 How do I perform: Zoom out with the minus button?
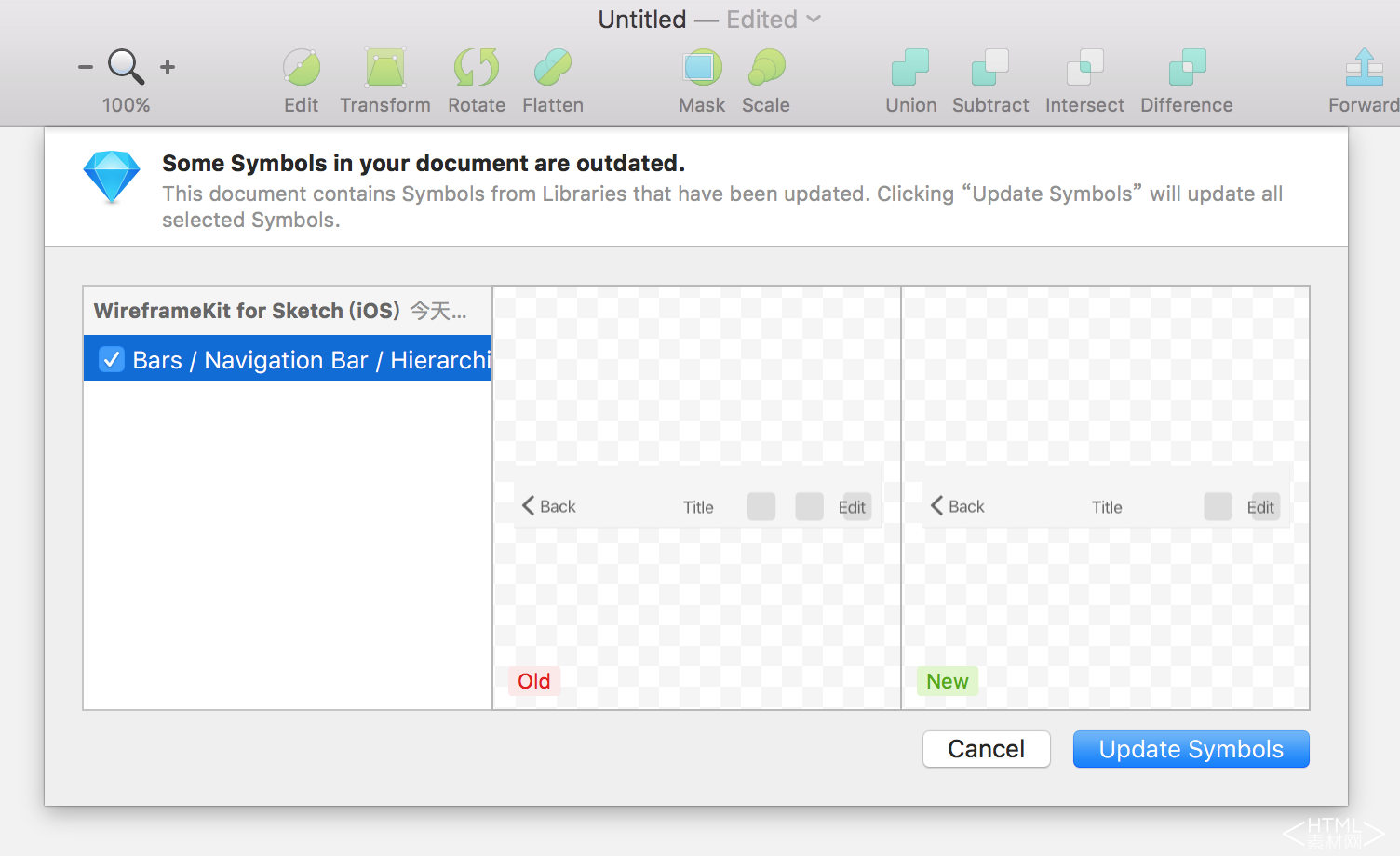pos(86,67)
